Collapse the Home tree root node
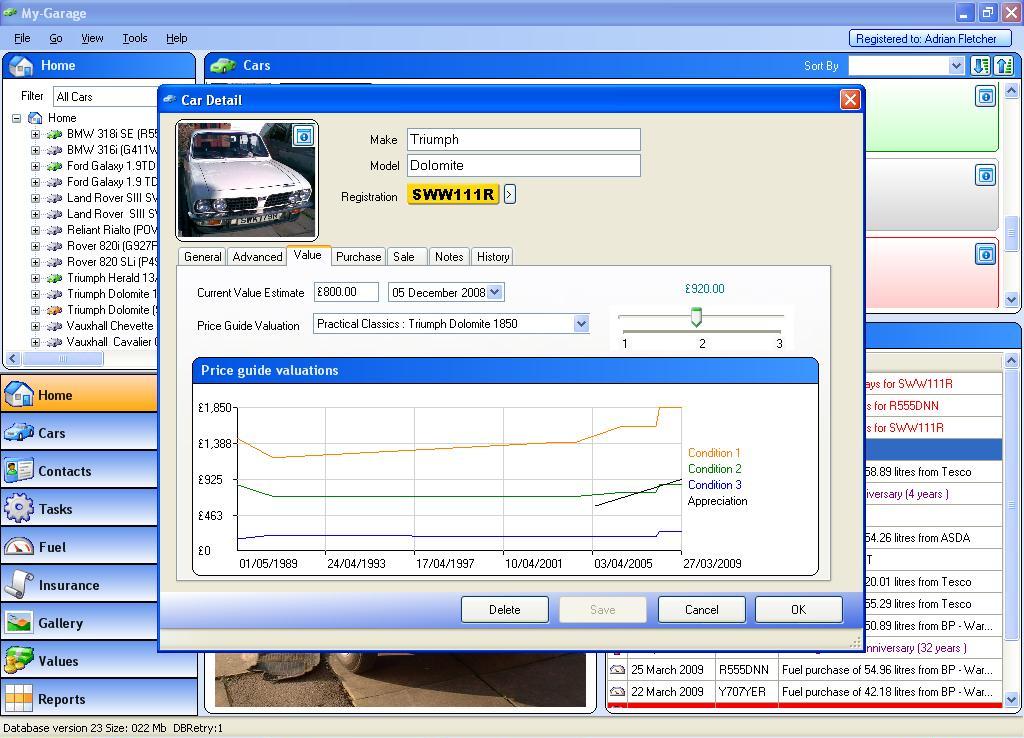This screenshot has width=1024, height=738. pos(17,118)
